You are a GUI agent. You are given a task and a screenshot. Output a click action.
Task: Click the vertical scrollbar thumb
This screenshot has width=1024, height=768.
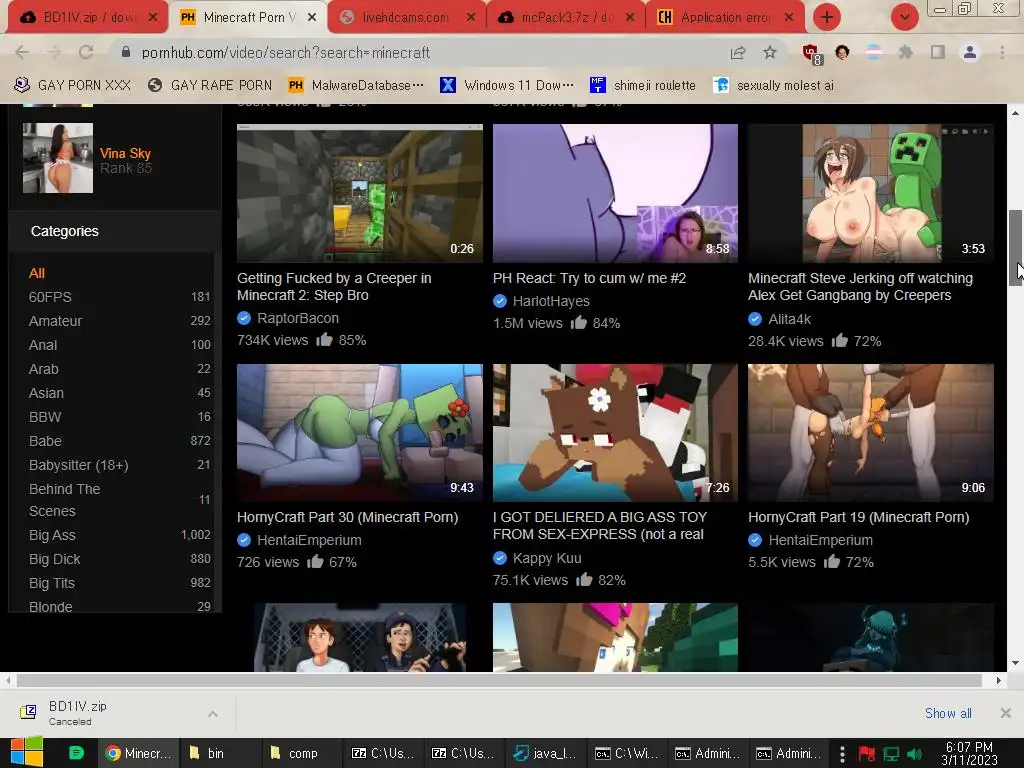click(1016, 248)
